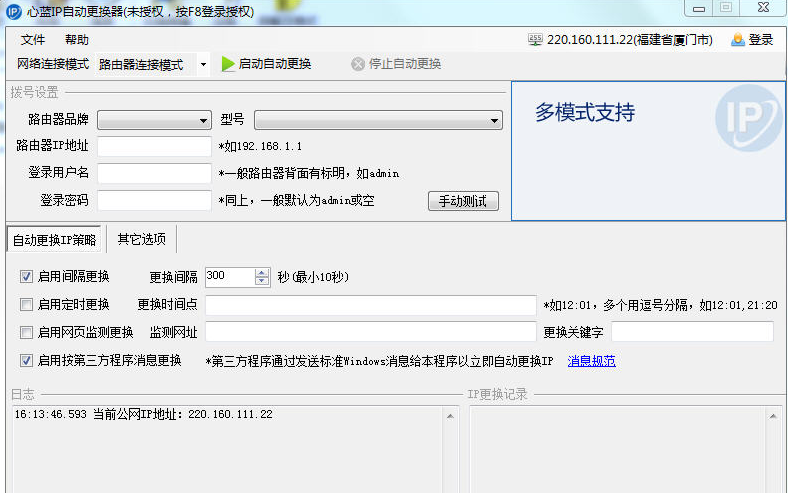Close the 心蓝IP自动更换器 window
Screen dimensions: 788x493
[763, 8]
